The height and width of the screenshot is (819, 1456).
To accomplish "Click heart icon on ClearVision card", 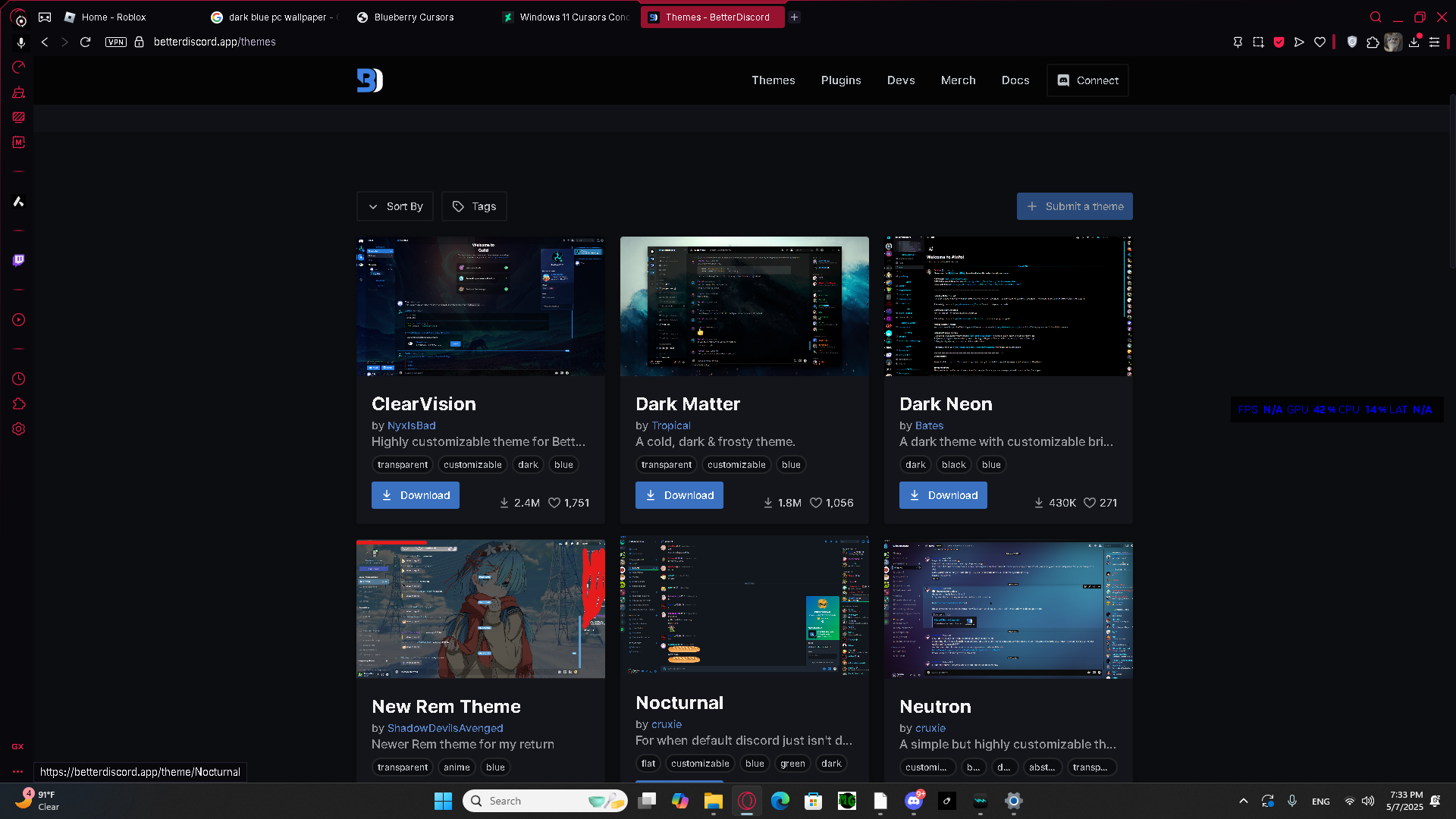I will point(554,503).
